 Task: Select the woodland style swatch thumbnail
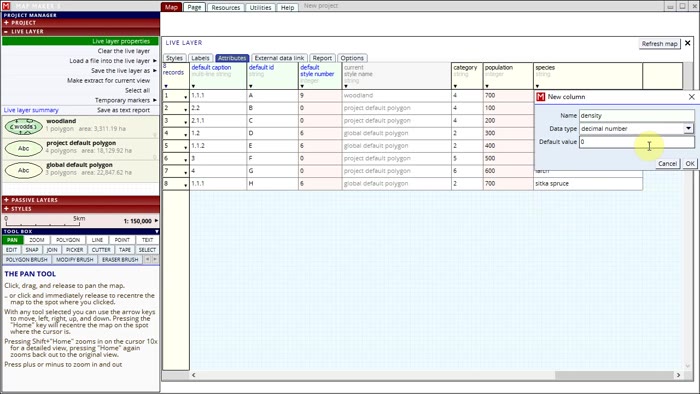click(x=24, y=127)
